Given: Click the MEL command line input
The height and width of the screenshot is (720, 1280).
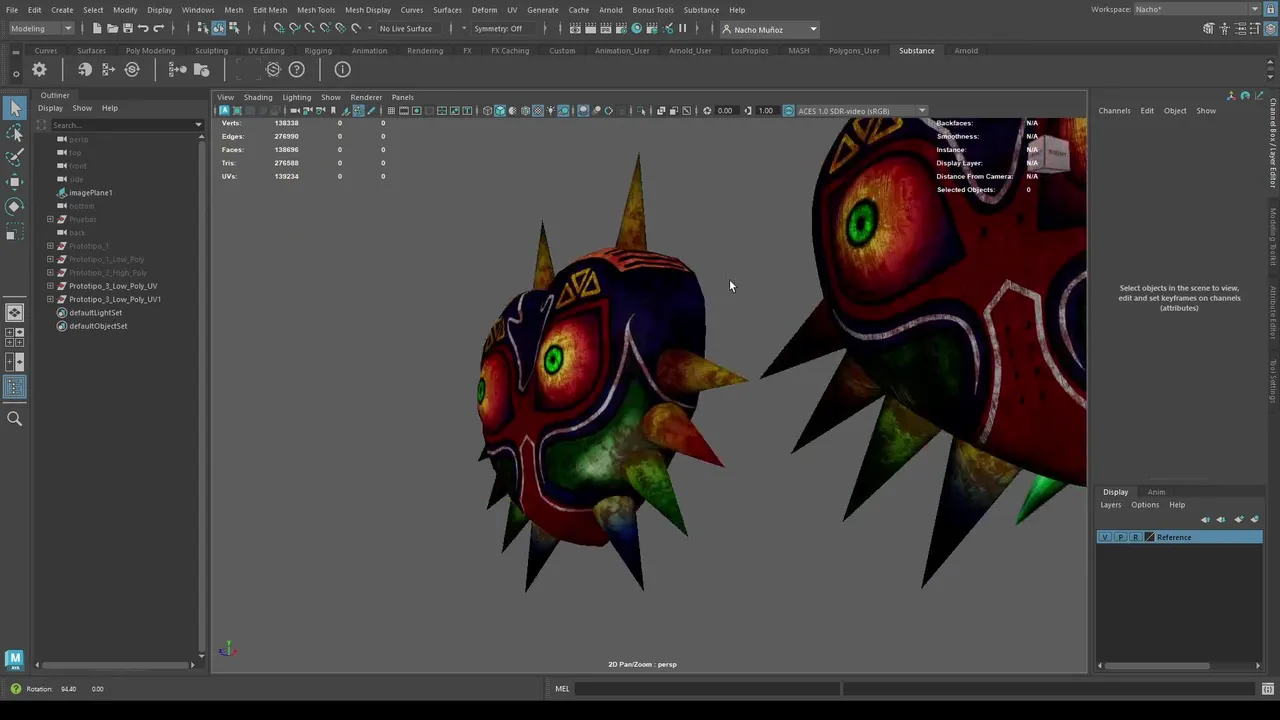Looking at the screenshot, I should [708, 689].
